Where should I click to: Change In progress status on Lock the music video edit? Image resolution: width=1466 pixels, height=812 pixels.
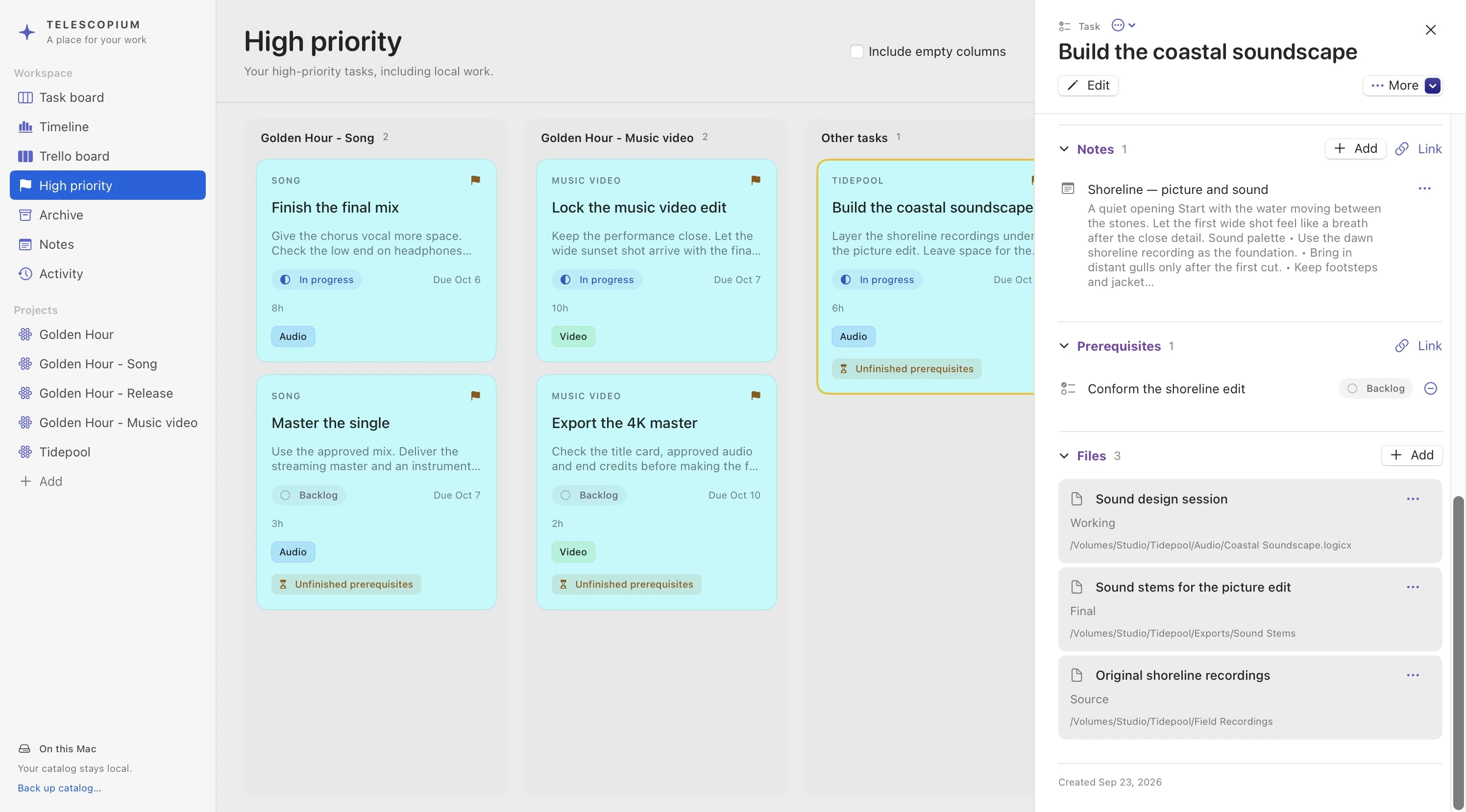tap(596, 280)
